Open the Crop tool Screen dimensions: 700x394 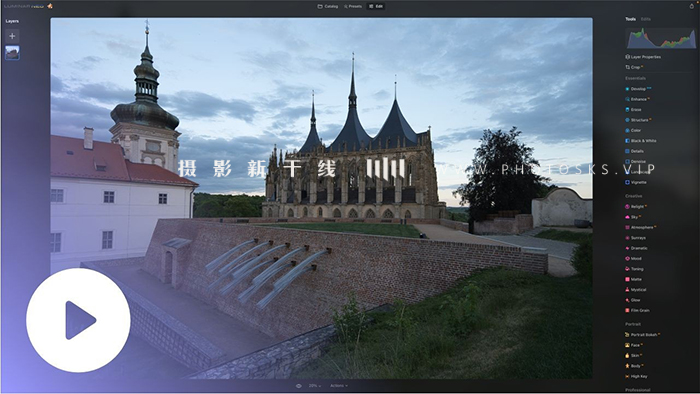pos(633,67)
